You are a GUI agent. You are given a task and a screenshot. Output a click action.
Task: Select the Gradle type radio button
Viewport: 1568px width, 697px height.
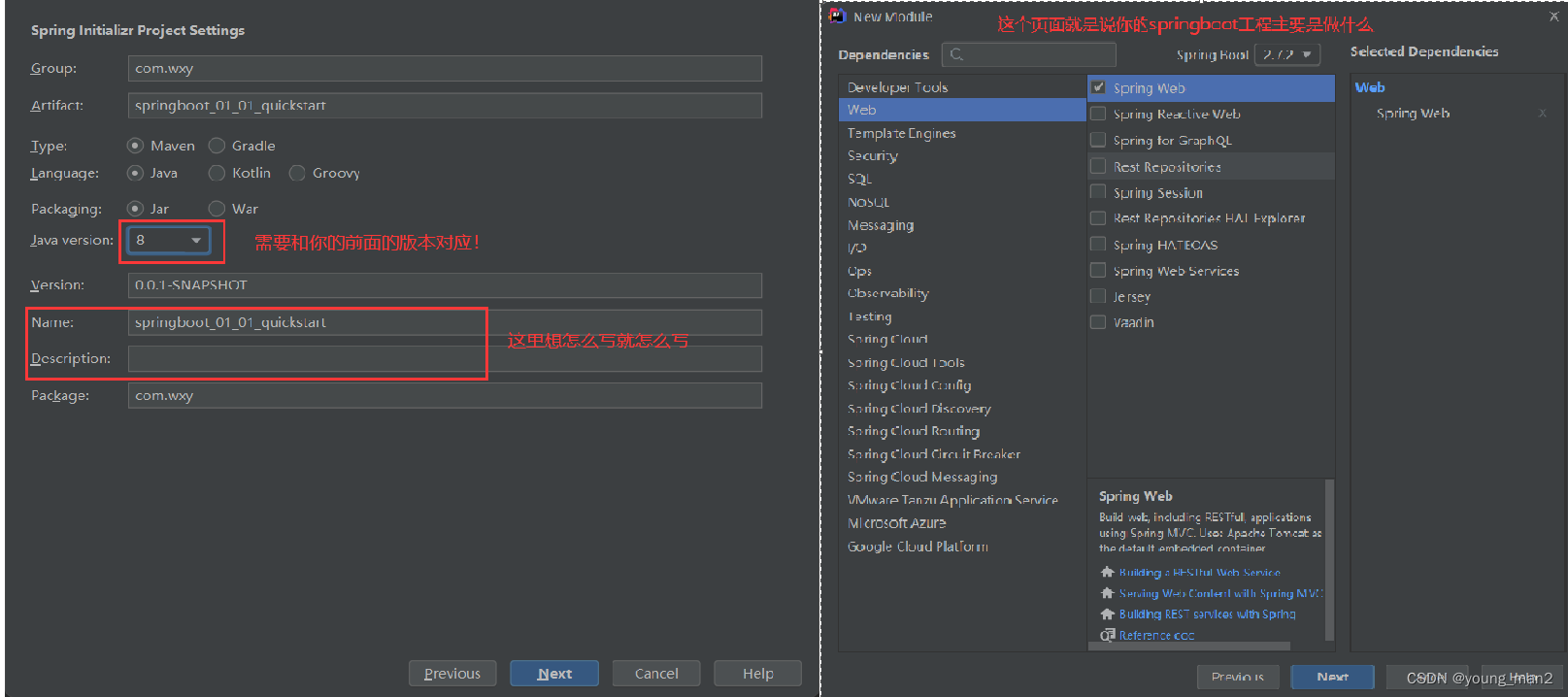coord(217,146)
